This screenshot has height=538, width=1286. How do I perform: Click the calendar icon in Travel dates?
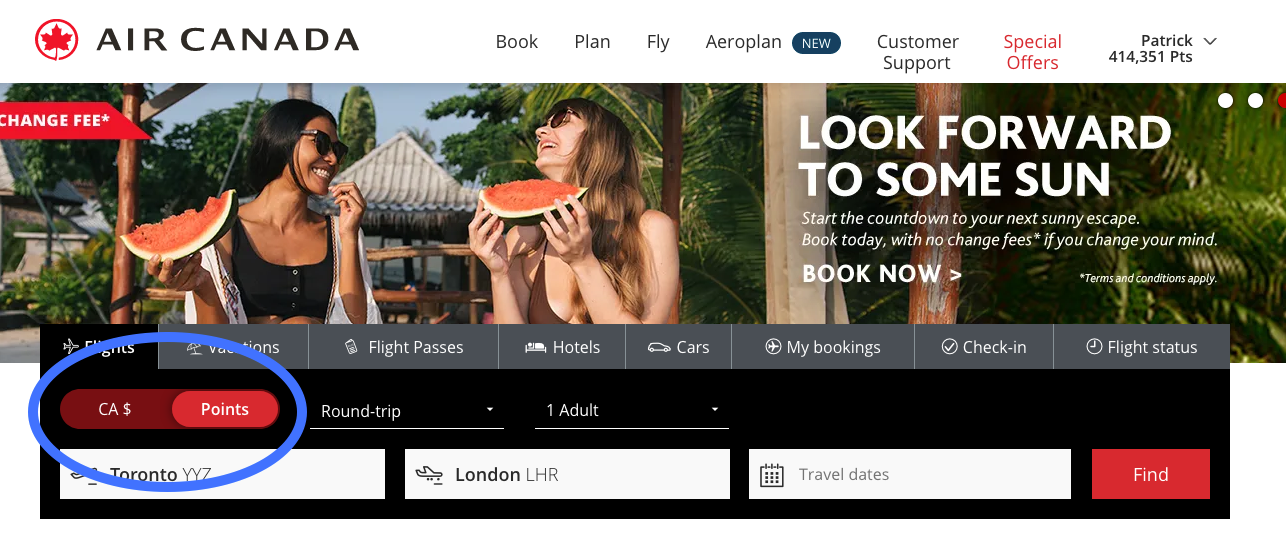pyautogui.click(x=771, y=475)
